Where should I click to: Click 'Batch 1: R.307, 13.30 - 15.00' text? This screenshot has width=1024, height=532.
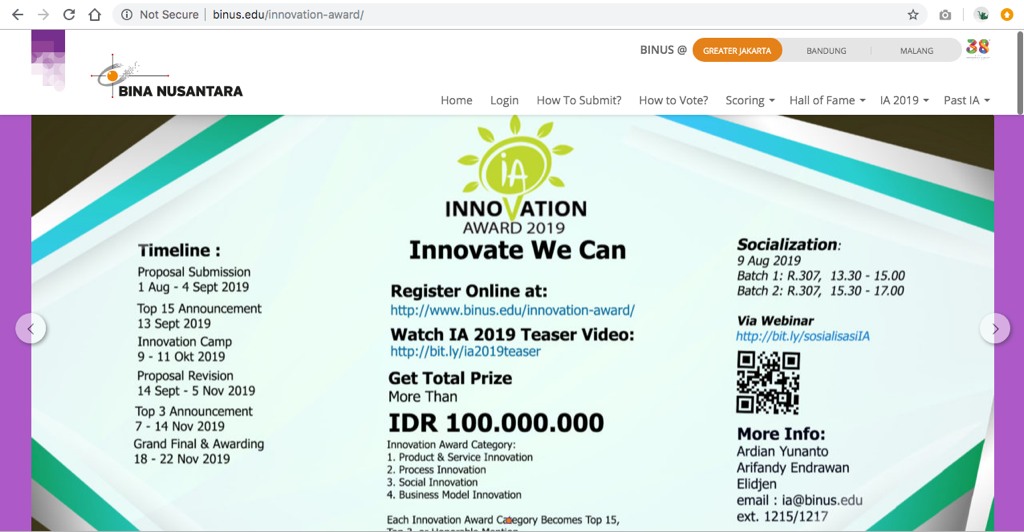[821, 275]
